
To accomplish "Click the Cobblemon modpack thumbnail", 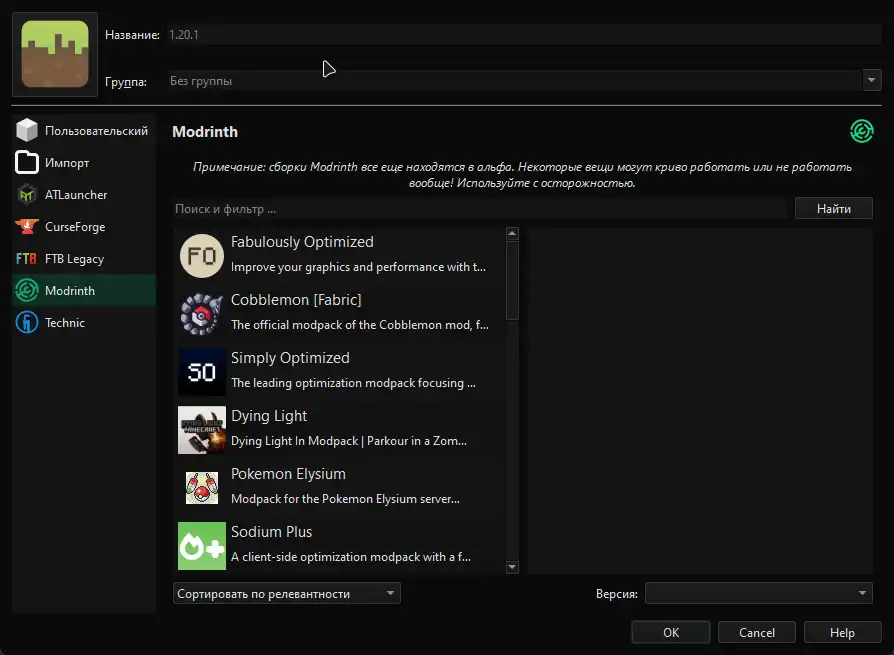I will [x=202, y=314].
